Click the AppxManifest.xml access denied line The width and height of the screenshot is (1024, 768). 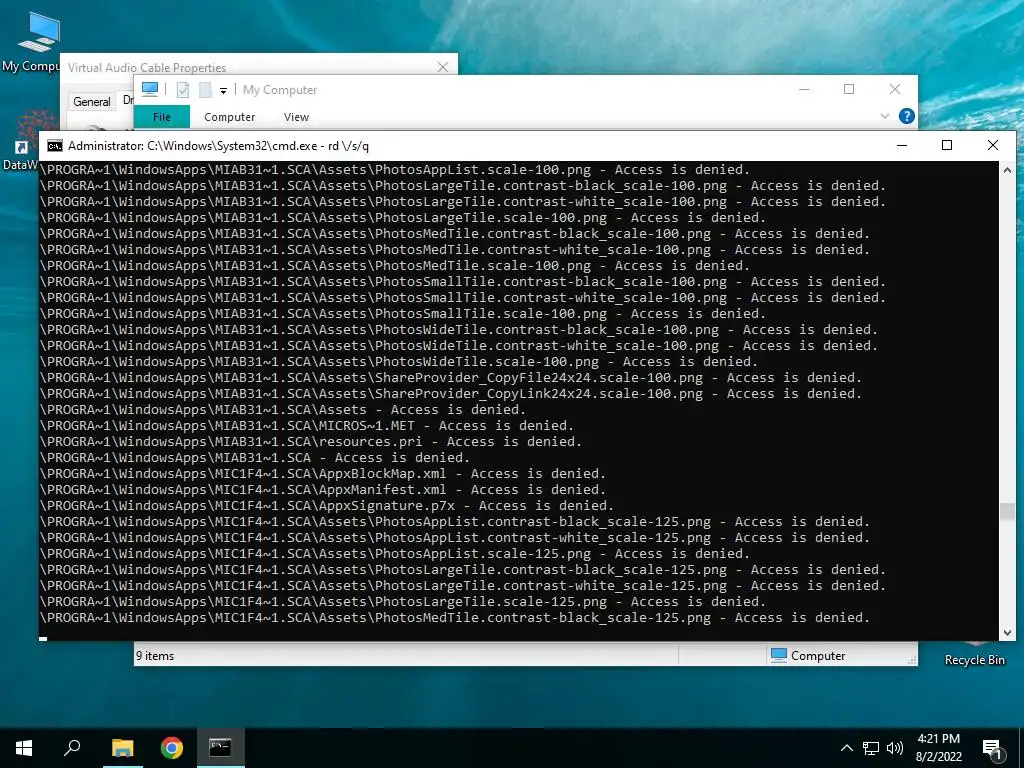[x=323, y=490]
